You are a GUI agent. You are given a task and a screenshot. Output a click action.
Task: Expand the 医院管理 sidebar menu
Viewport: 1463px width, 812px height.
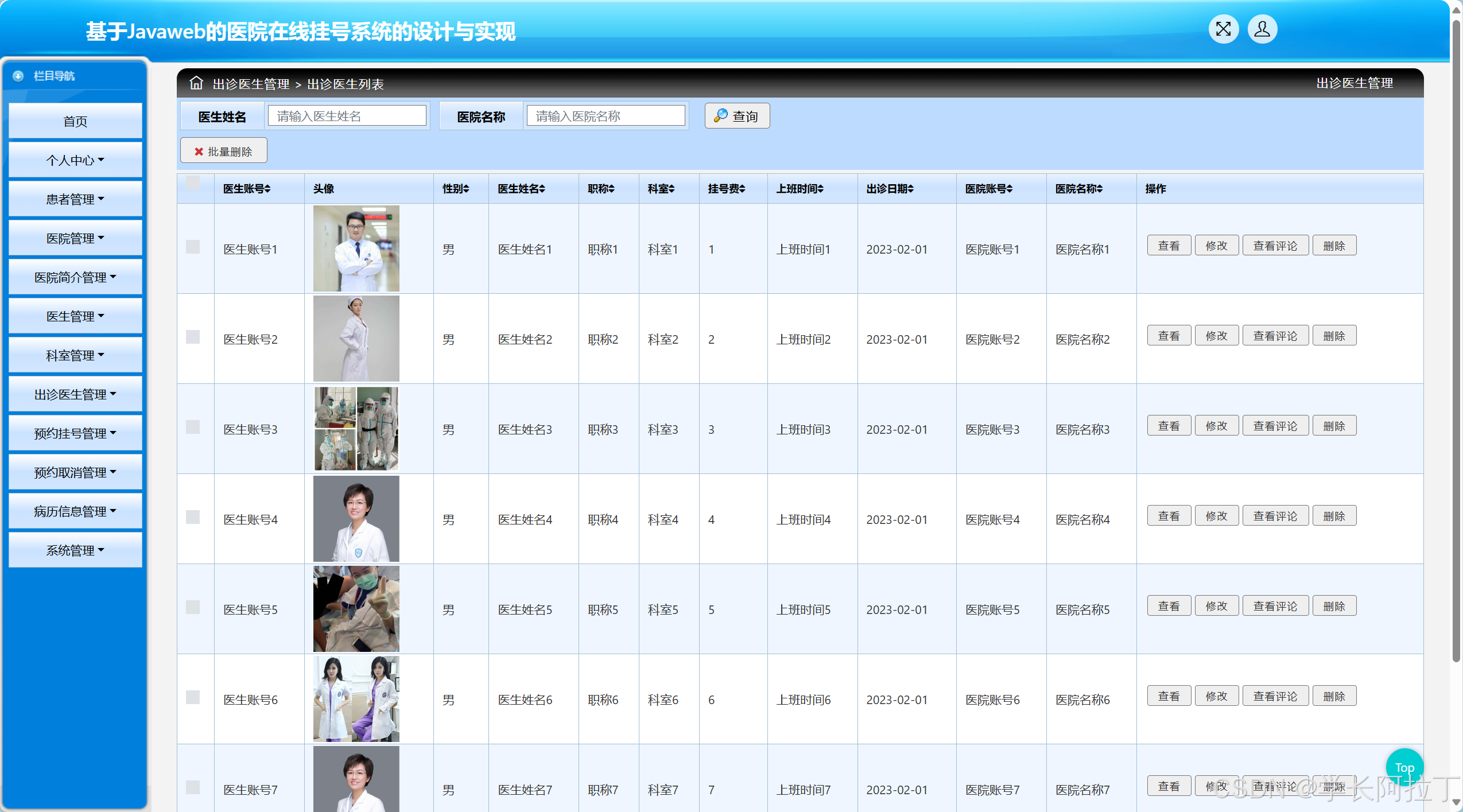tap(75, 238)
